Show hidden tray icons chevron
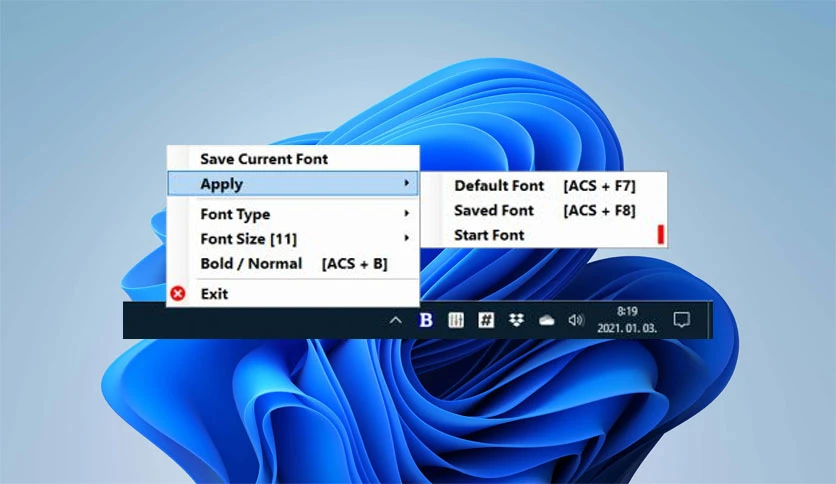 click(396, 320)
